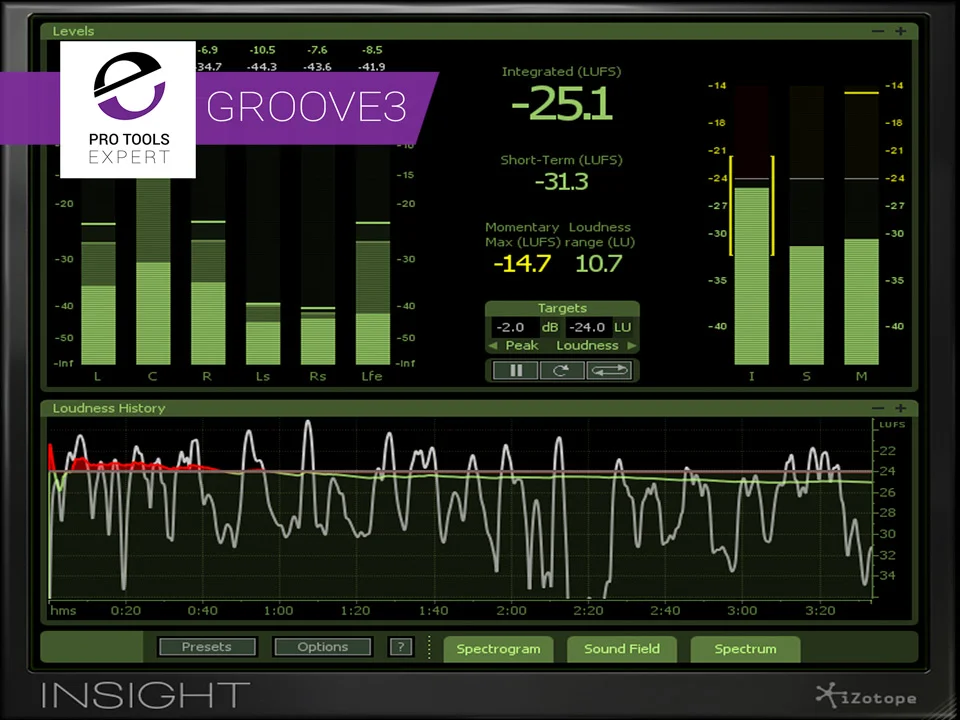This screenshot has height=720, width=960.
Task: Click the Integrated (I) loudness meter bar
Action: 752,225
